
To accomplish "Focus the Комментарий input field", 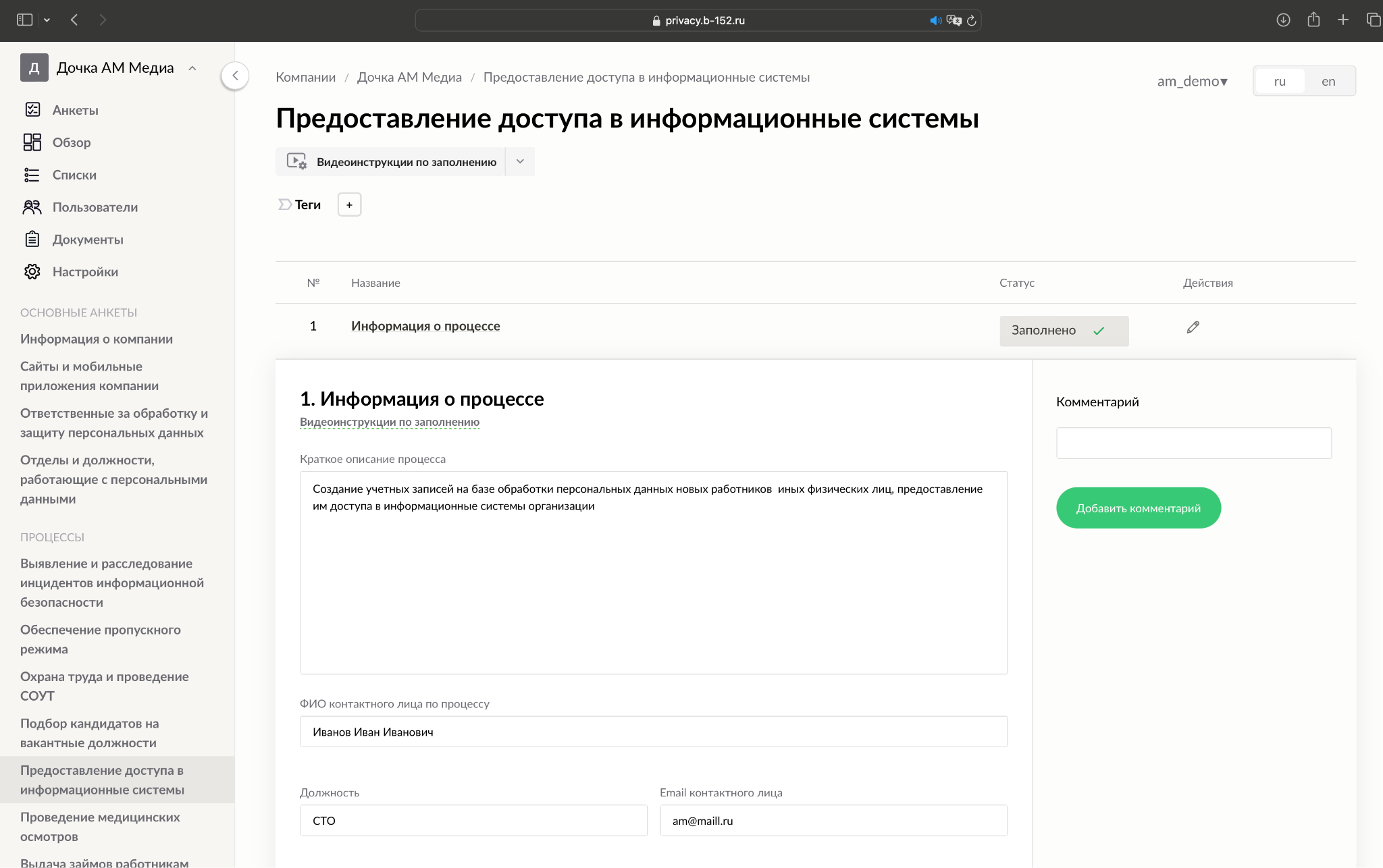I will pyautogui.click(x=1193, y=443).
